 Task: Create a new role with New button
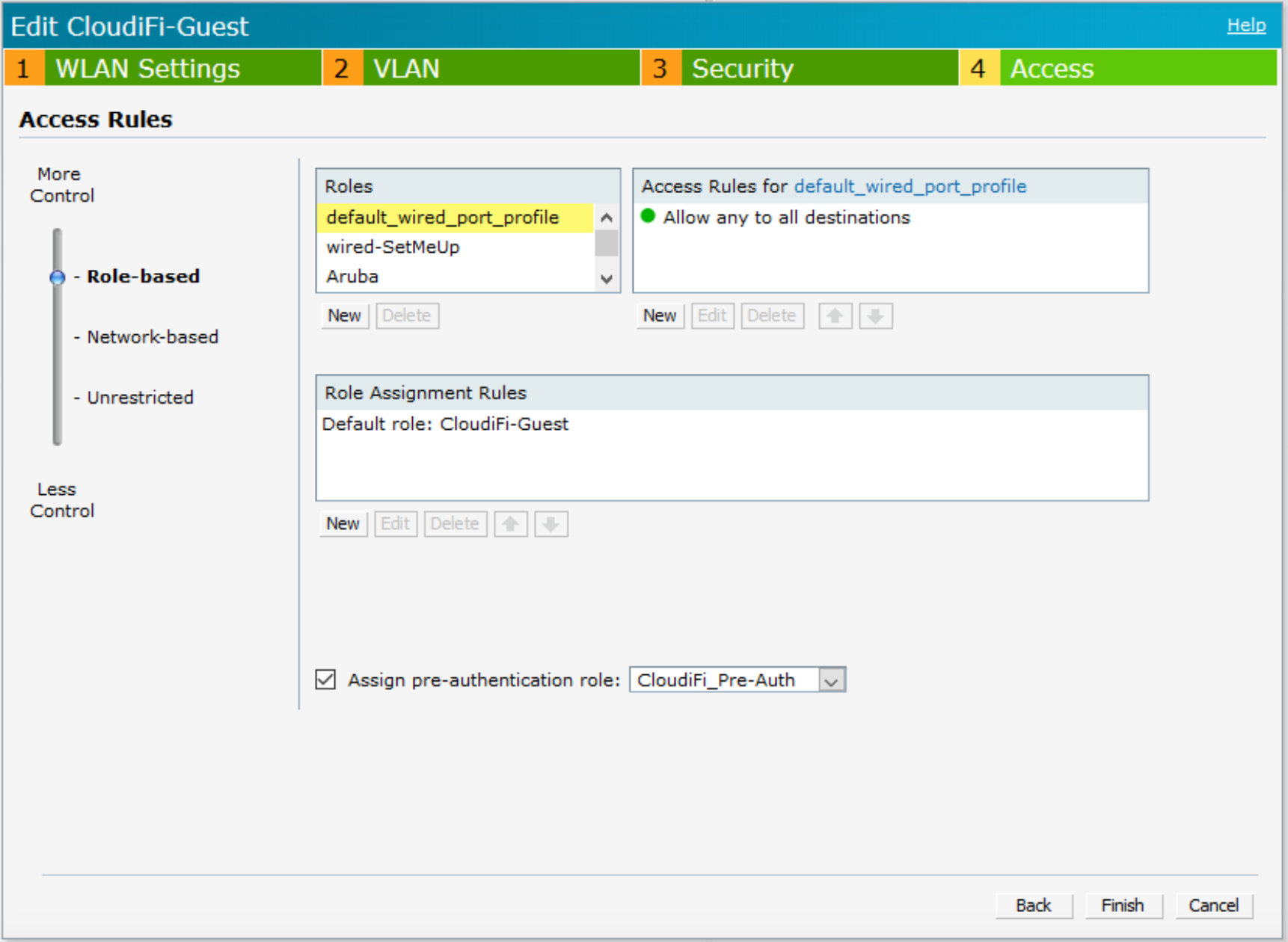tap(344, 315)
